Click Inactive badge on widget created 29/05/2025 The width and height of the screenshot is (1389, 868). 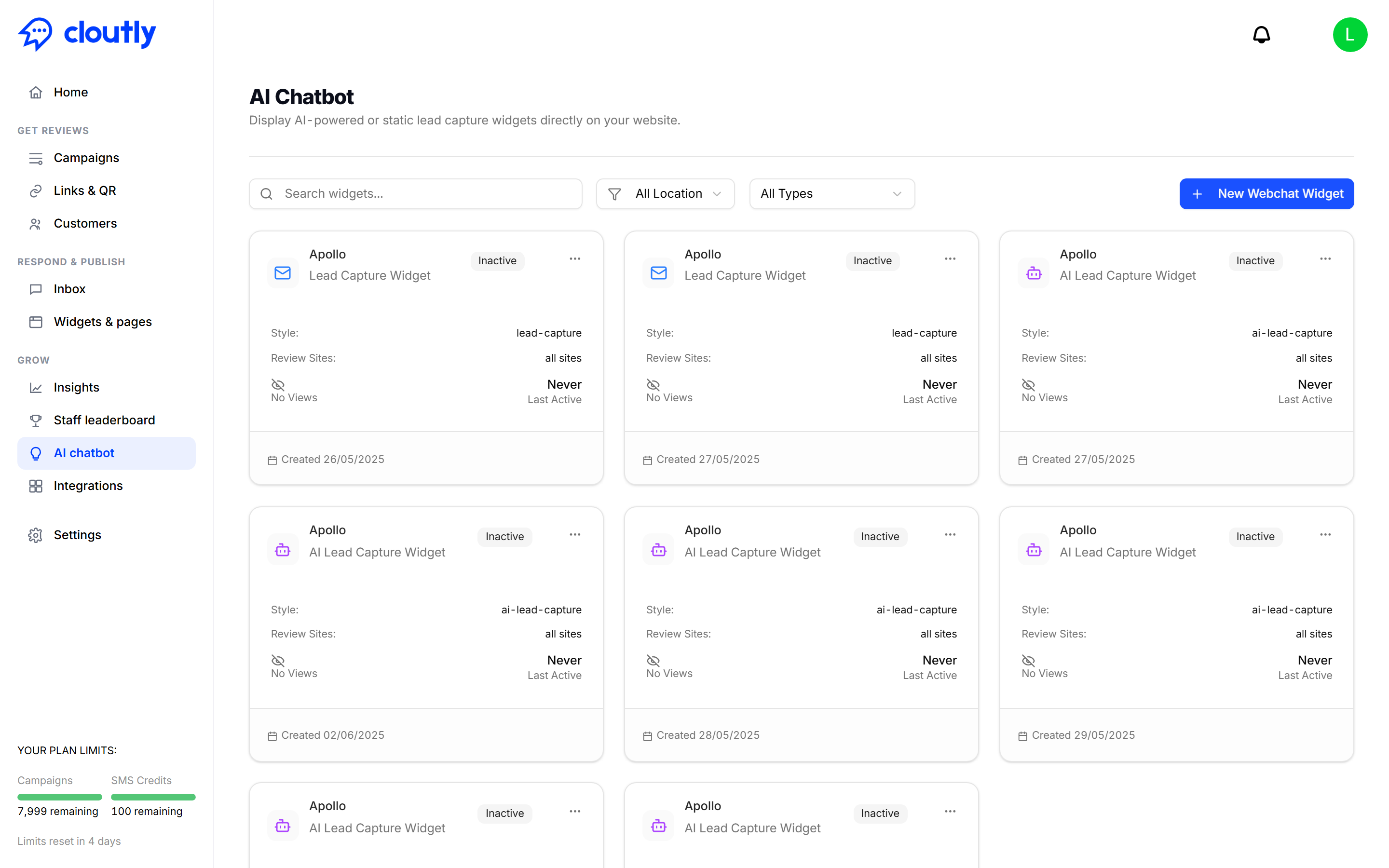coord(1255,536)
